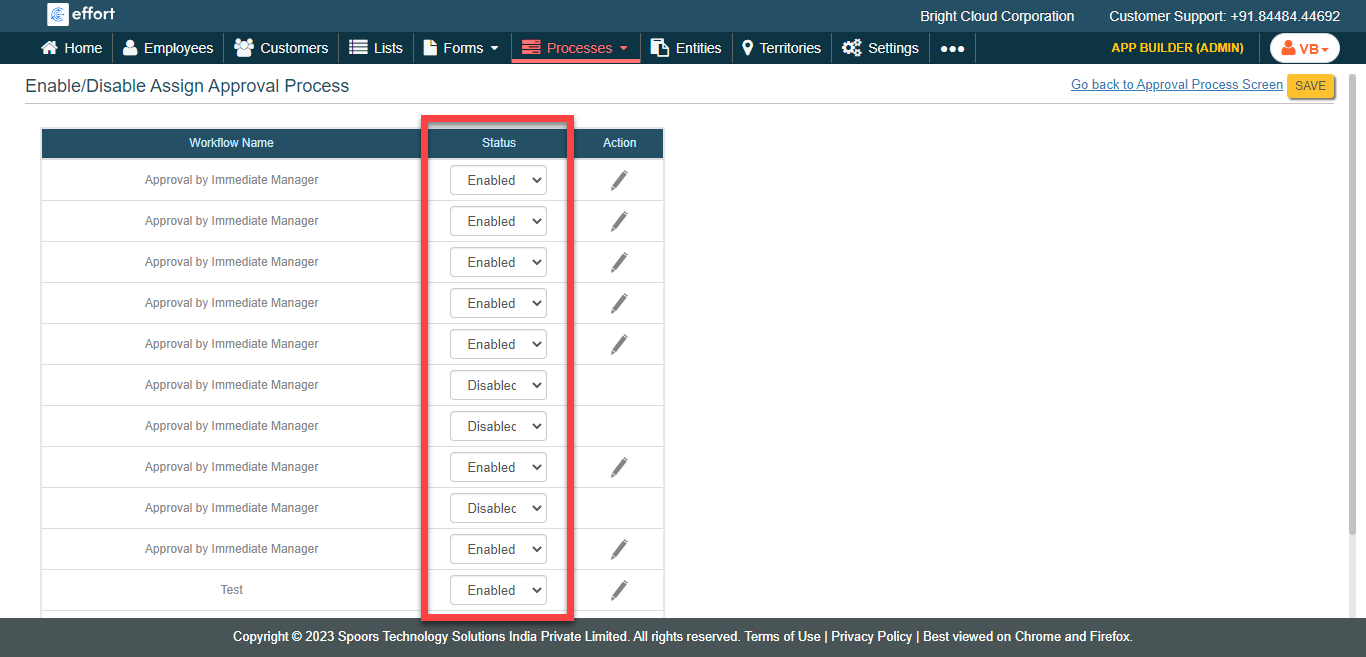Image resolution: width=1366 pixels, height=657 pixels.
Task: Click the SAVE button
Action: [x=1310, y=86]
